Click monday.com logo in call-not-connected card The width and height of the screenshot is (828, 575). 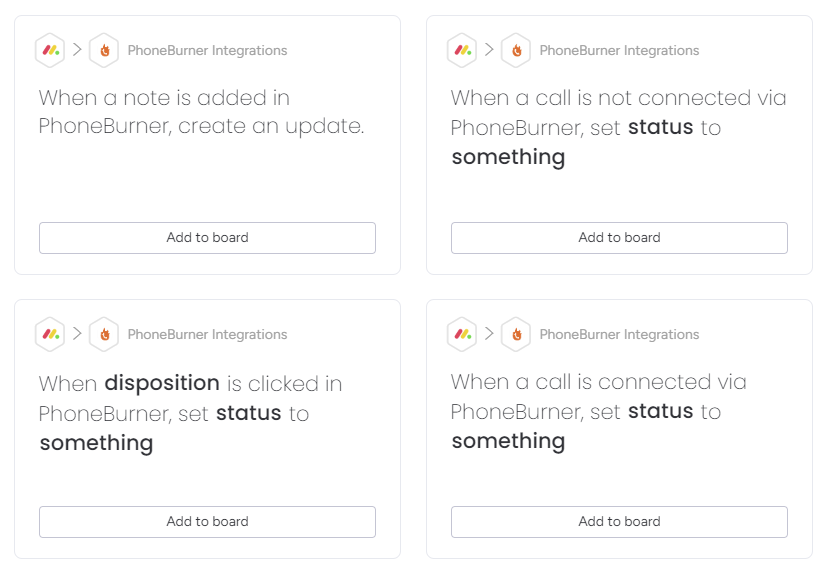(x=462, y=50)
